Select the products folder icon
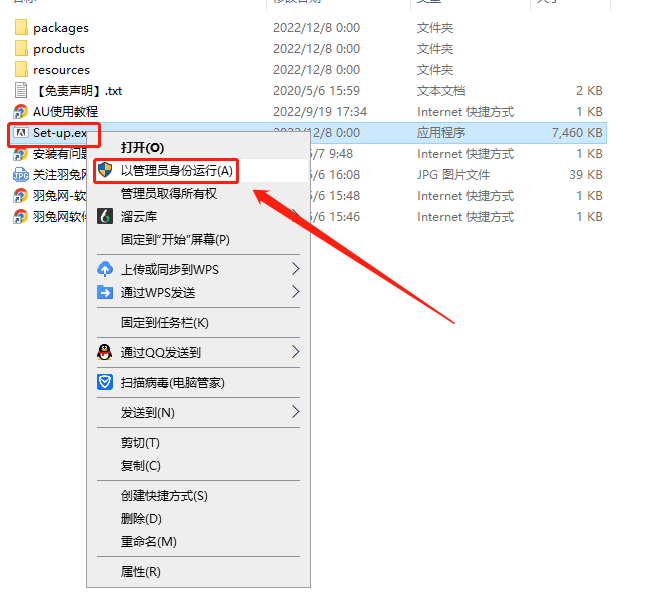 21,48
